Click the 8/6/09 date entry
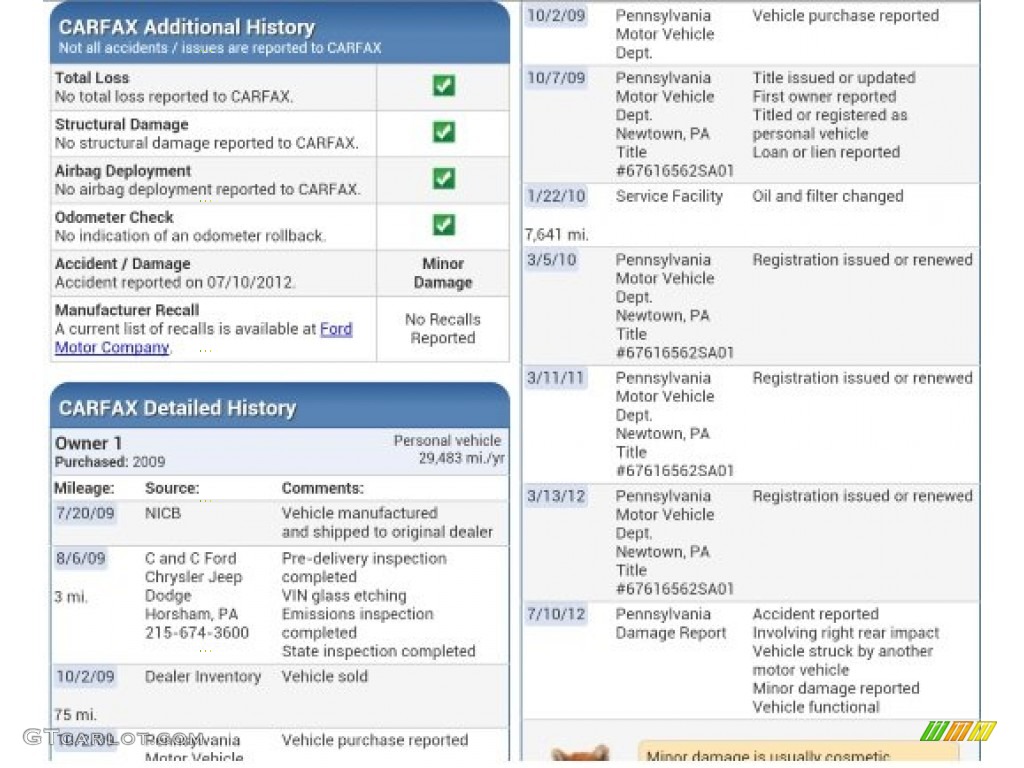The height and width of the screenshot is (768, 1024). tap(80, 559)
